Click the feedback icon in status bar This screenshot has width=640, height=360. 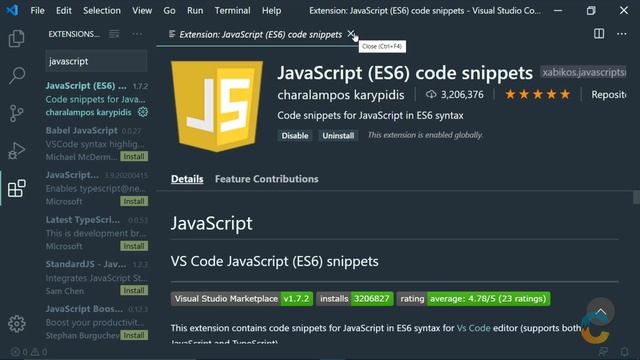603,351
